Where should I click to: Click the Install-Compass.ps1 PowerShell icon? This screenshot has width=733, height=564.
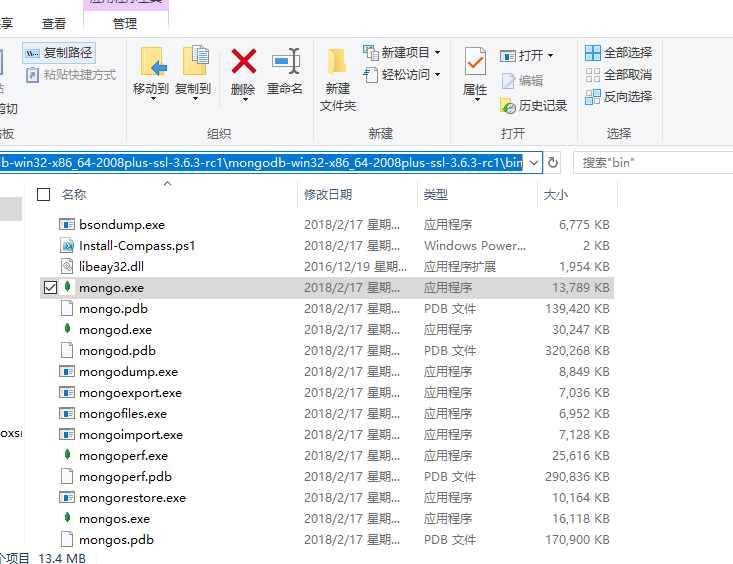(x=67, y=246)
